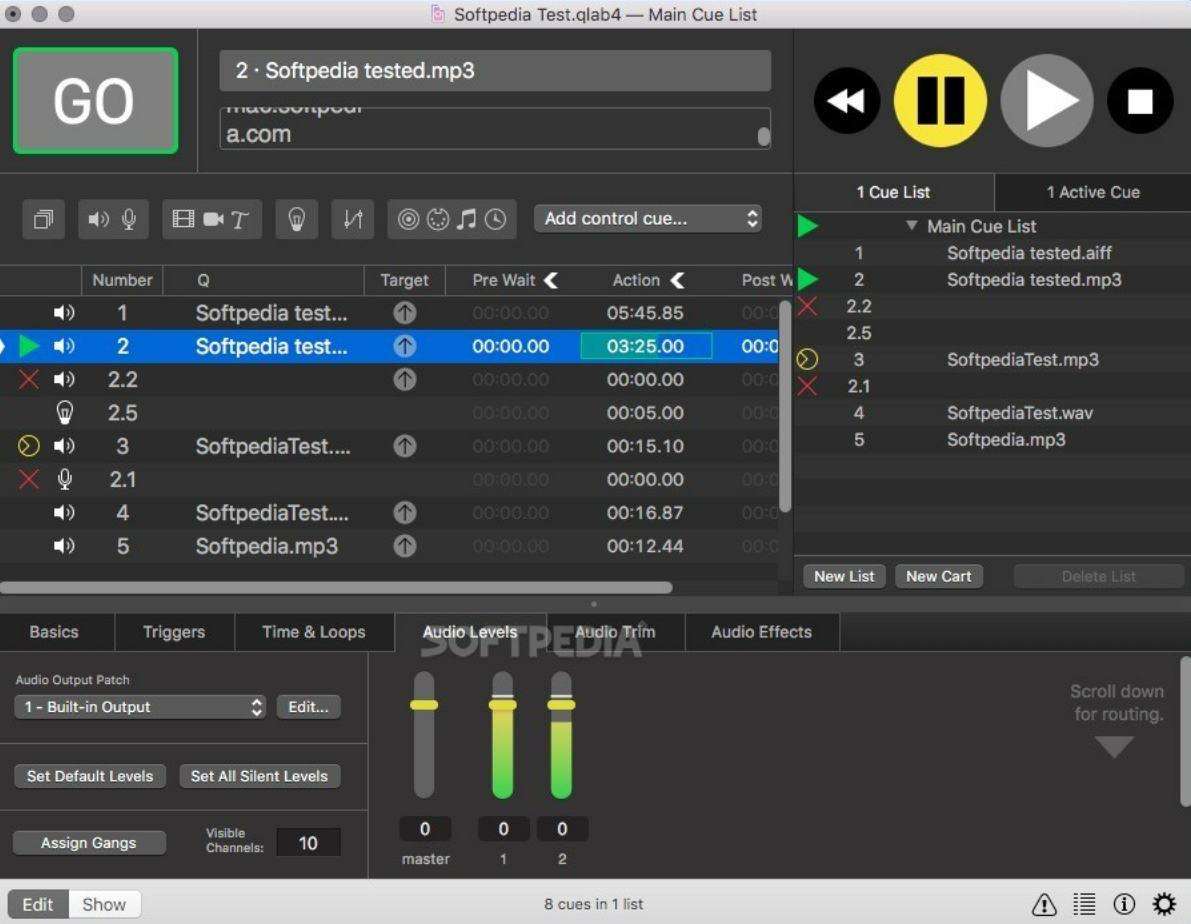The height and width of the screenshot is (924, 1191).
Task: Click channel 2 level slider handle
Action: (x=561, y=704)
